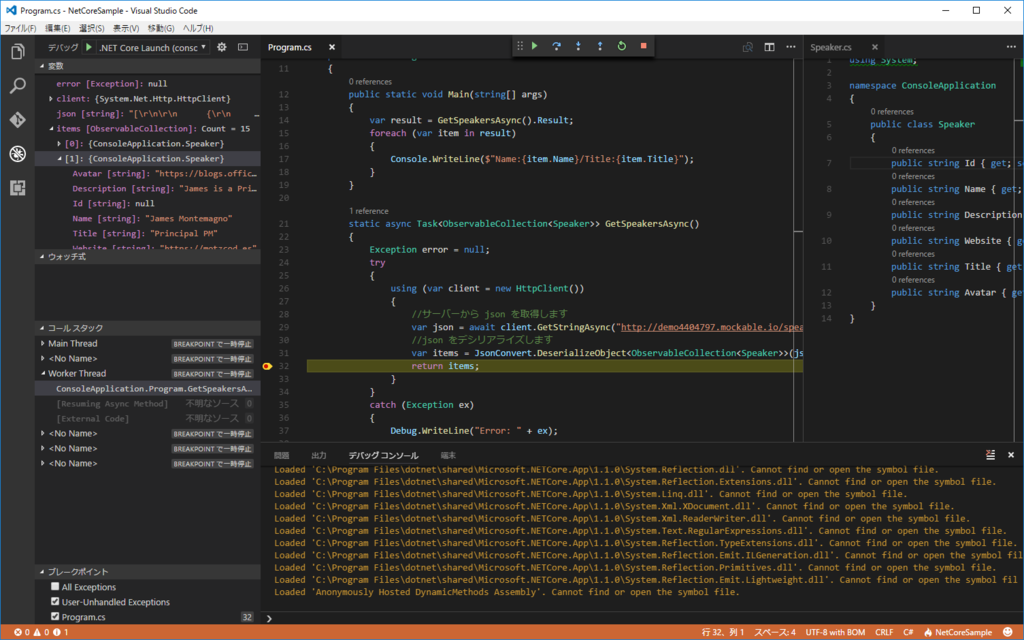Click in the debug console input prompt
Screen dimensions: 1024x640
[643, 618]
